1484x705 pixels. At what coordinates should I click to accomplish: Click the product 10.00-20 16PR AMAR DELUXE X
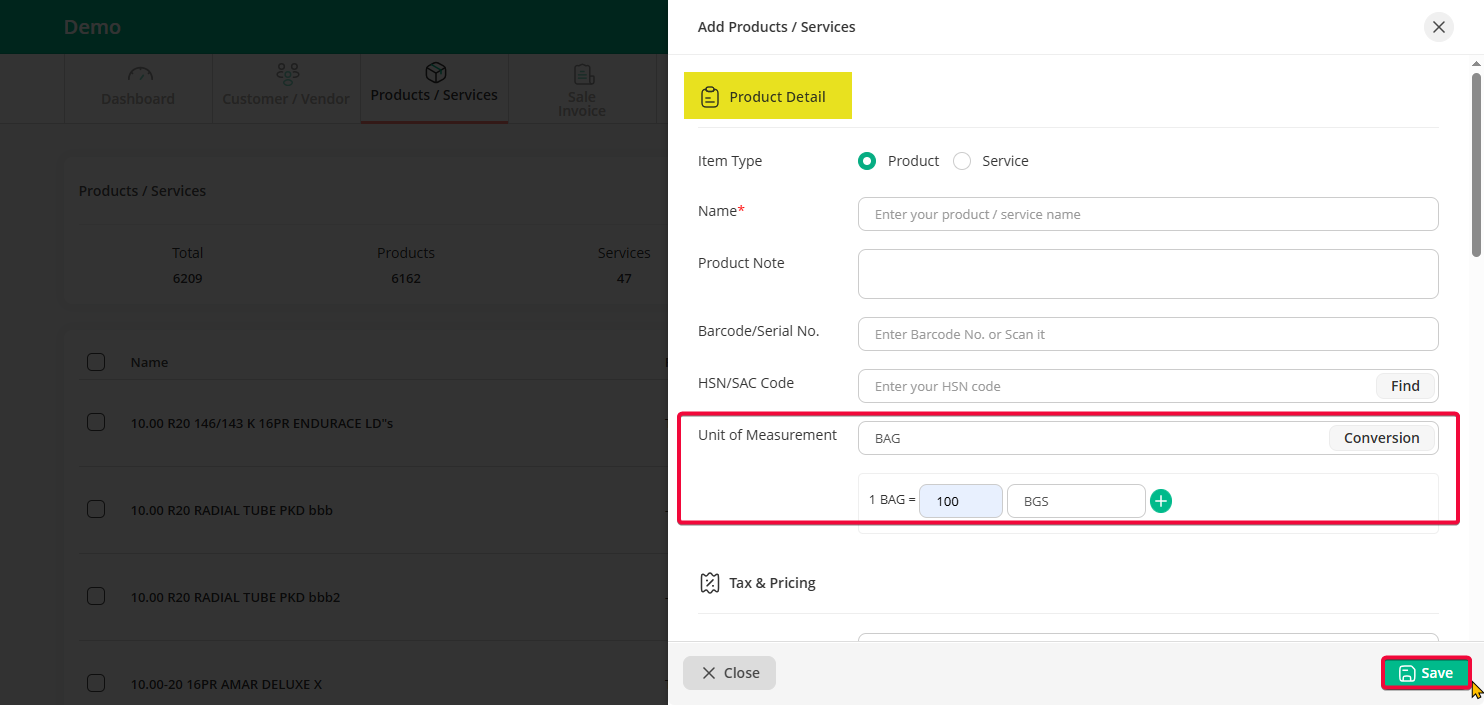click(x=226, y=684)
